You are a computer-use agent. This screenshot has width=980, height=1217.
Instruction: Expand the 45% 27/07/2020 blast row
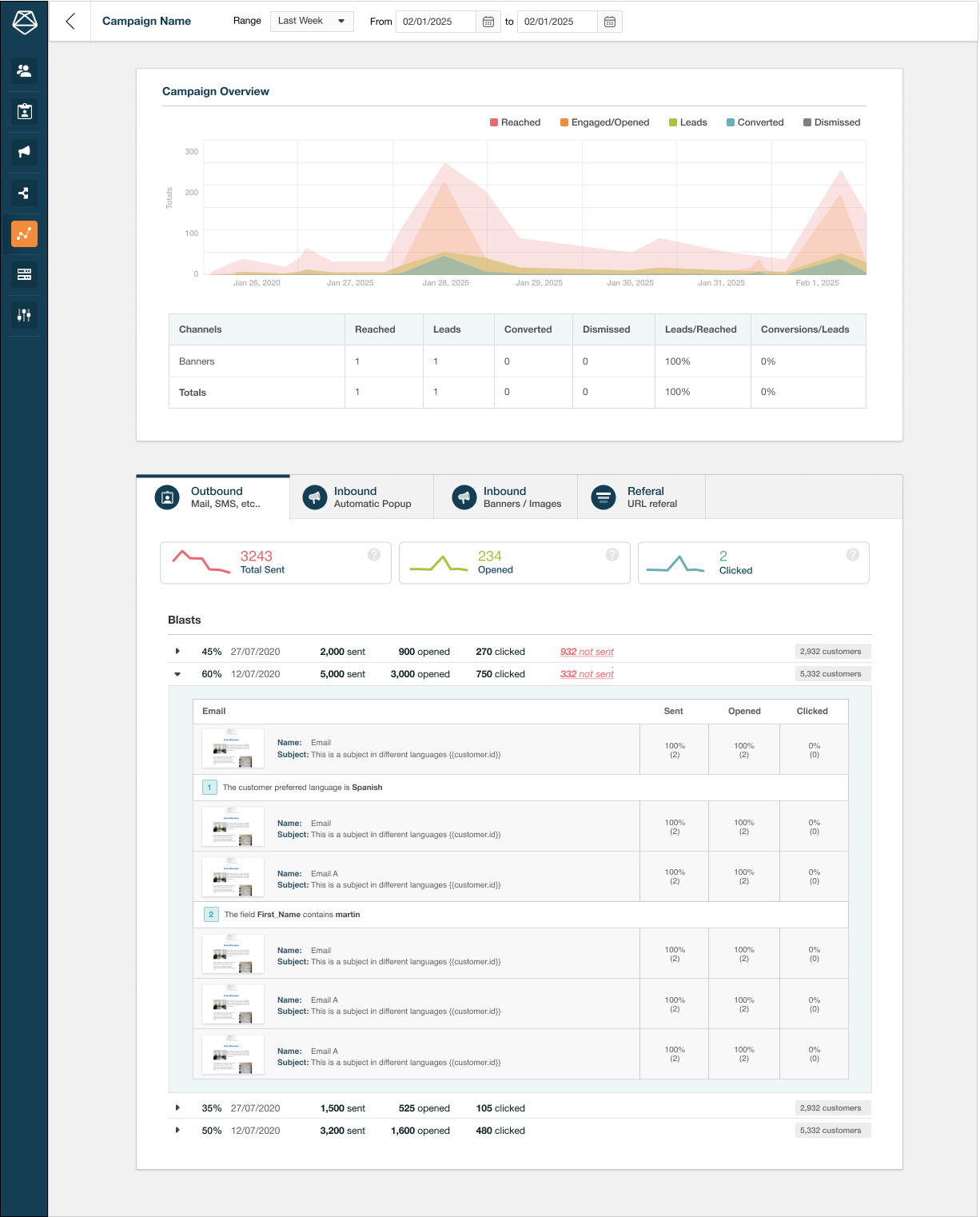pyautogui.click(x=177, y=652)
